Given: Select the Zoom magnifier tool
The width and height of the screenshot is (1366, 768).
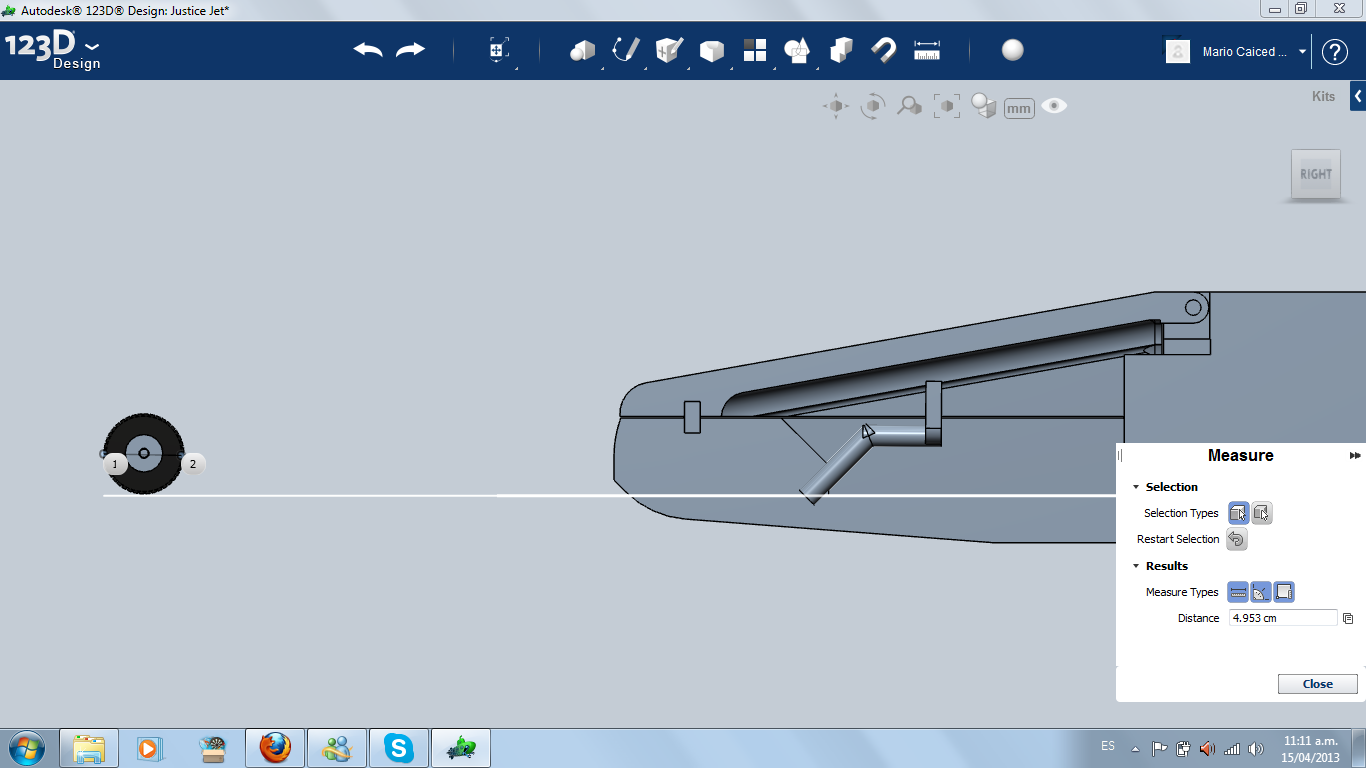Looking at the screenshot, I should coord(909,106).
